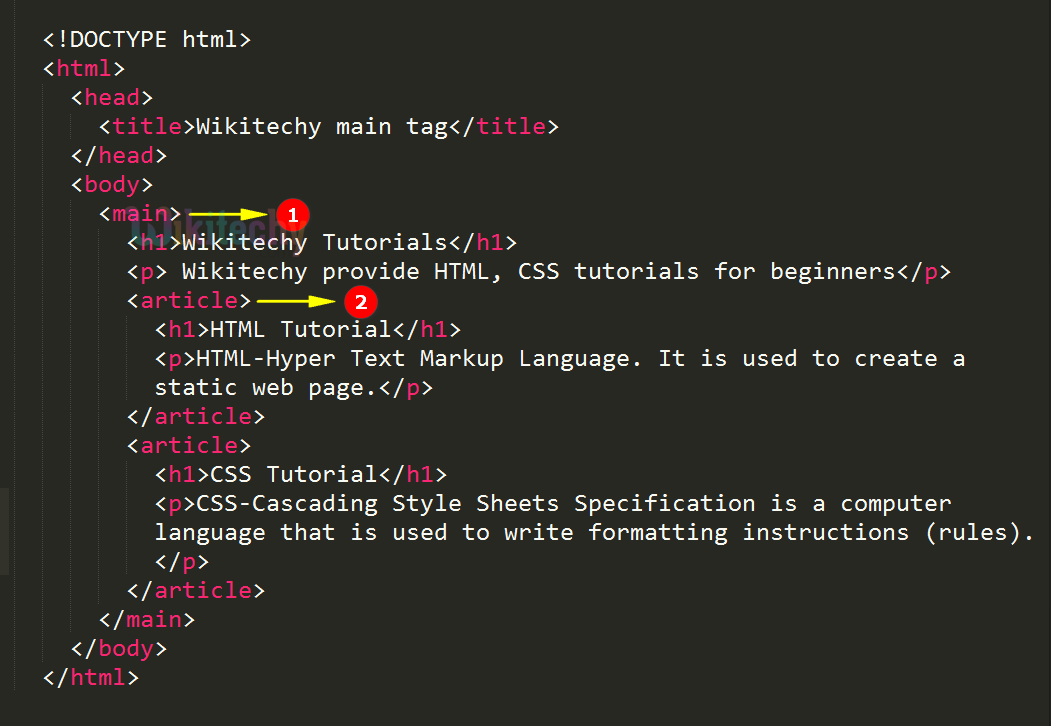Viewport: 1051px width, 726px height.
Task: Place cursor on the opening main tag
Action: pyautogui.click(x=140, y=214)
